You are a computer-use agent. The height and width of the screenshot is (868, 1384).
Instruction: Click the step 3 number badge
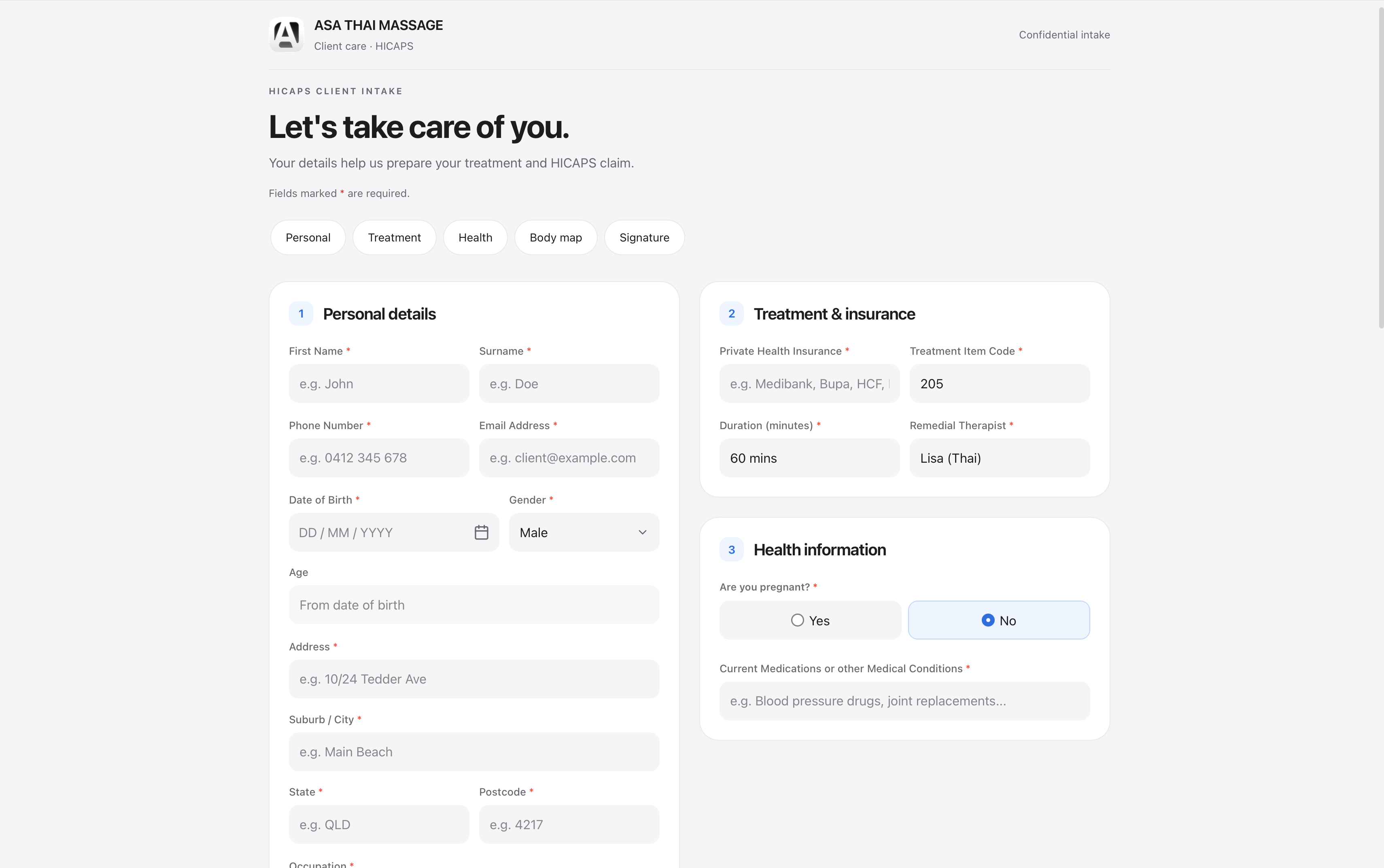[x=731, y=549]
